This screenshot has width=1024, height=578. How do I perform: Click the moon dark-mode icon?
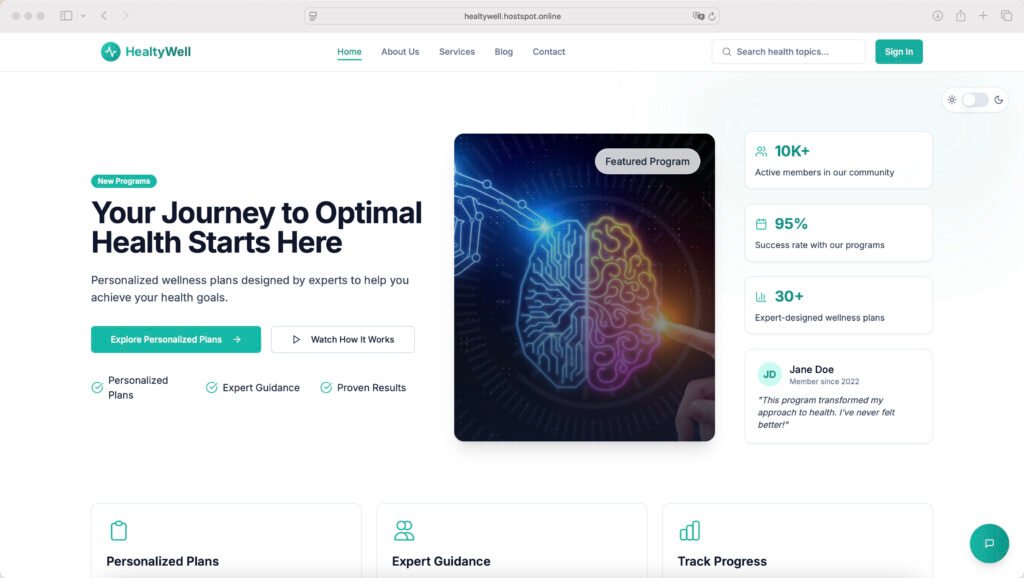coord(999,100)
